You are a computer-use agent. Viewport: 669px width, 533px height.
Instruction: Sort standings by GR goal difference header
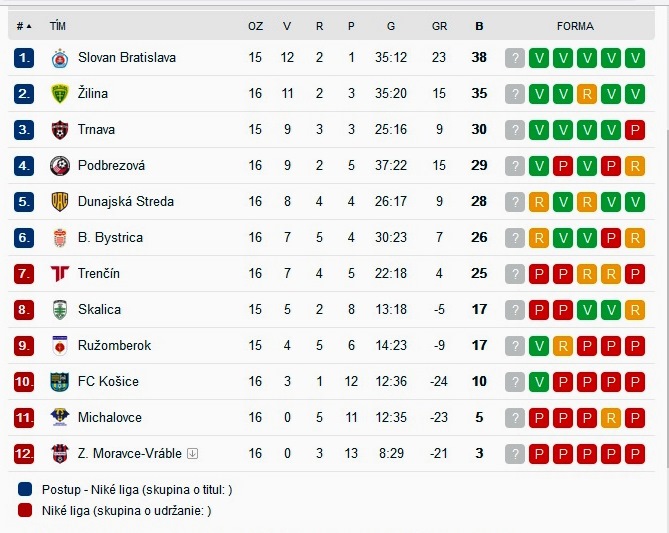click(x=439, y=26)
